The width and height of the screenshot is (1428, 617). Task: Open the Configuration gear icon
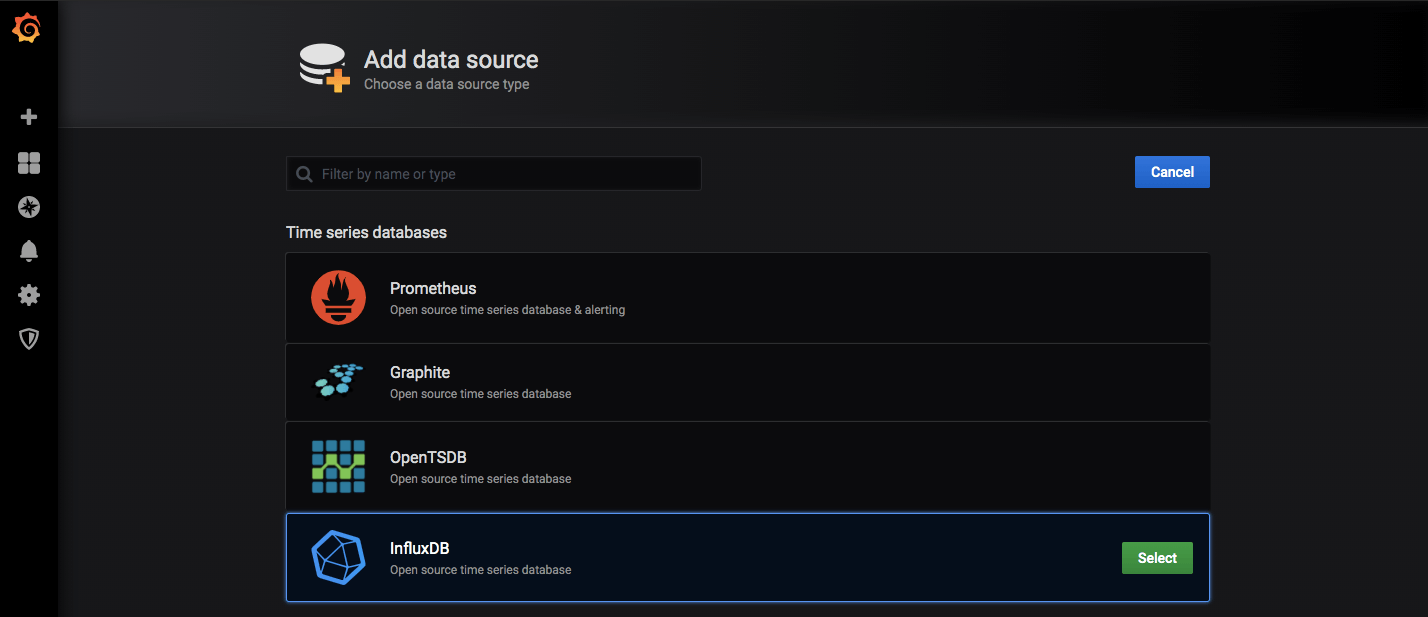(x=29, y=295)
